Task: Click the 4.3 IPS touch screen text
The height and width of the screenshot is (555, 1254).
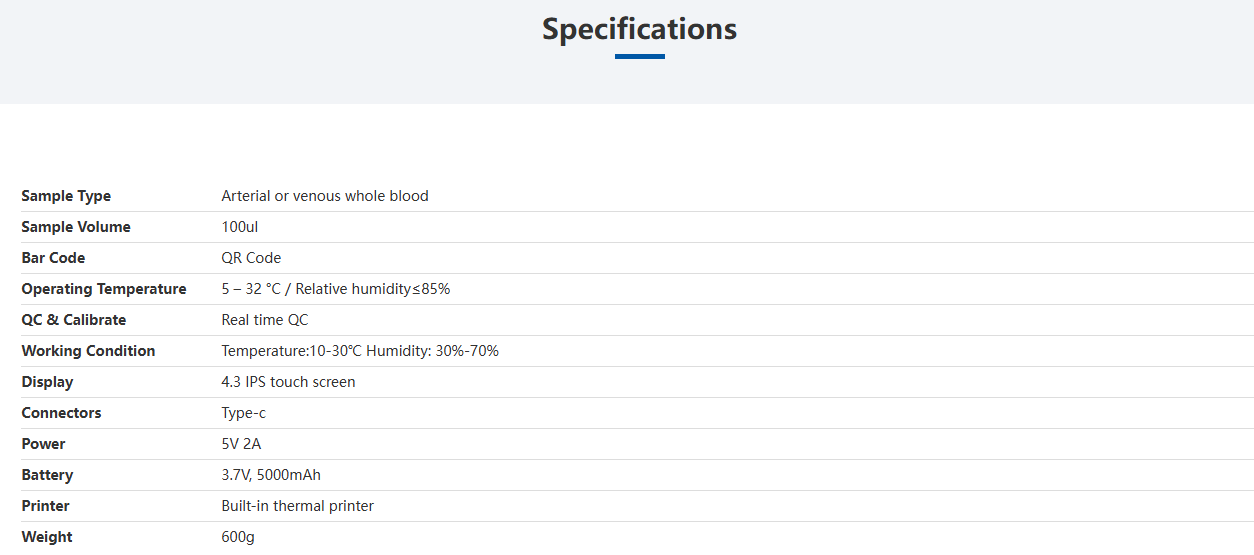Action: tap(288, 382)
